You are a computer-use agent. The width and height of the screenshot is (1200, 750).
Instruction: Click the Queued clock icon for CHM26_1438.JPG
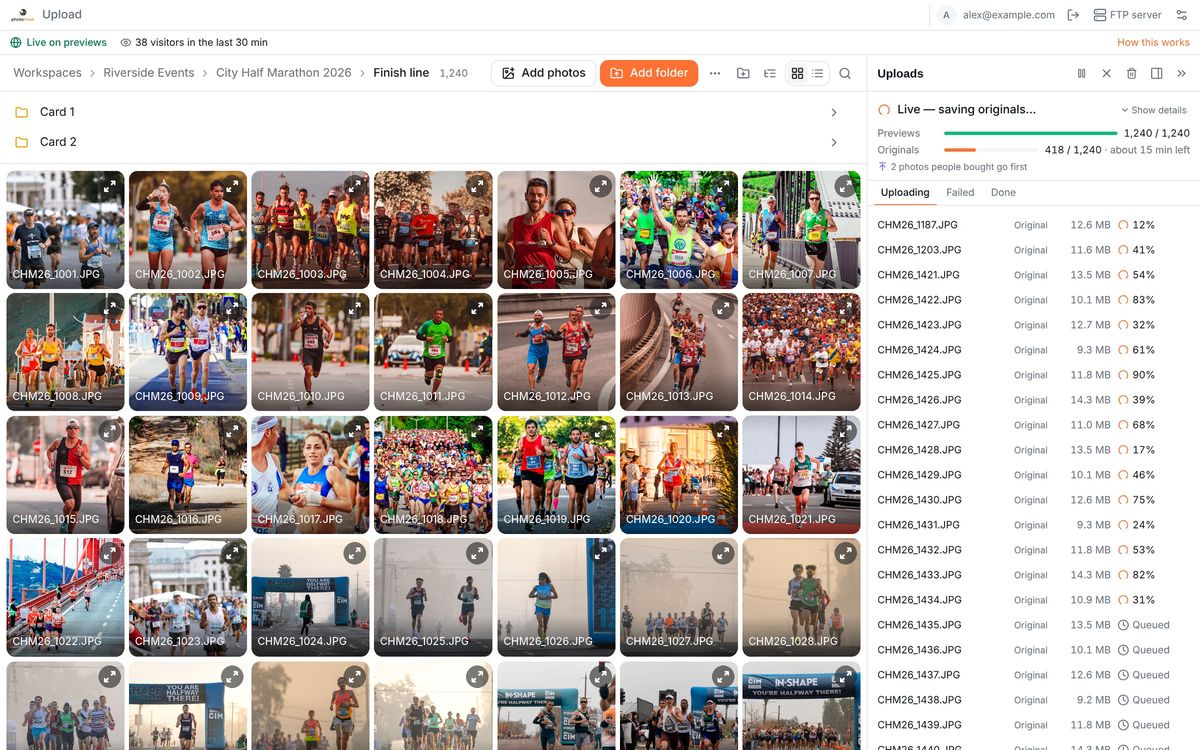[1123, 700]
